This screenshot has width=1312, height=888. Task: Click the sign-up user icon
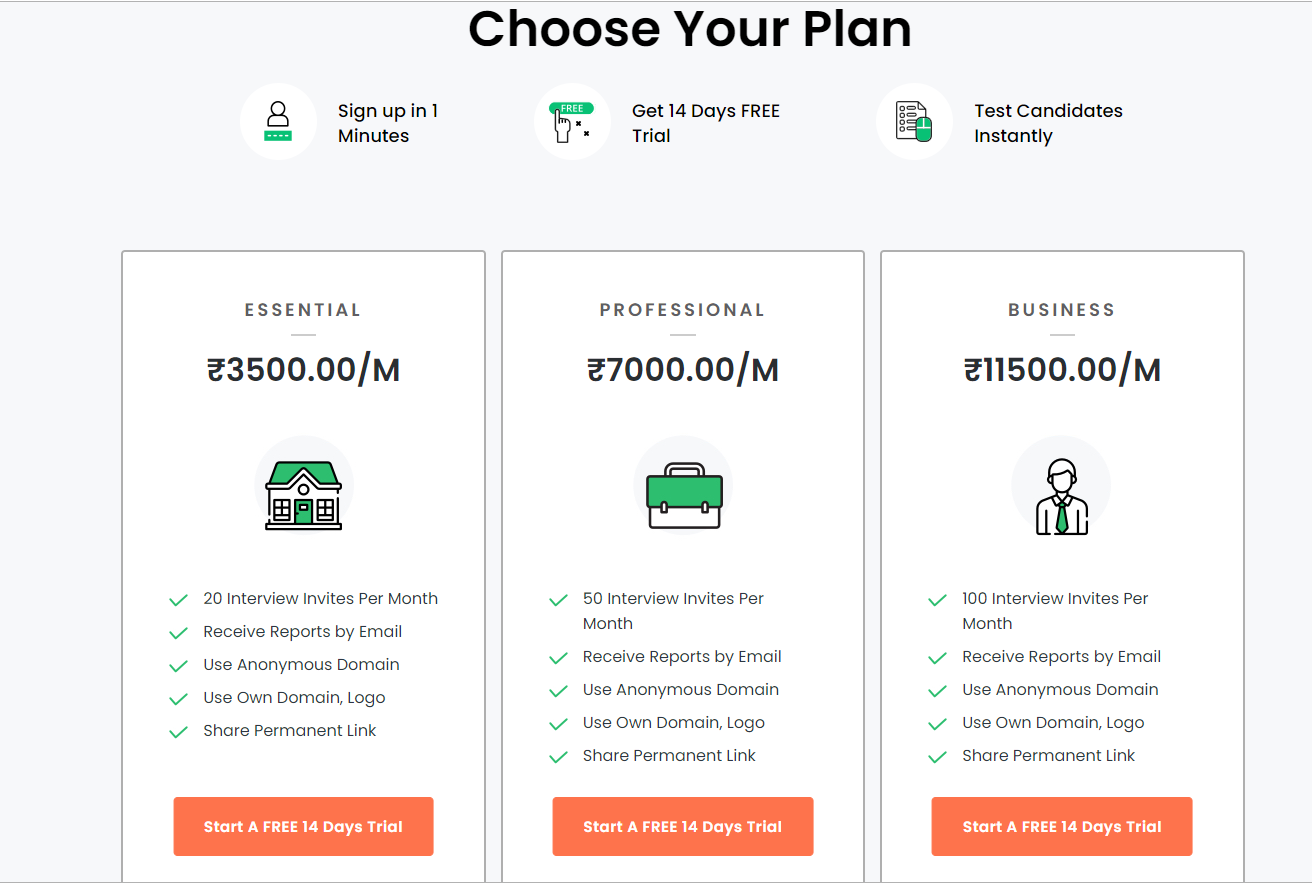tap(278, 122)
